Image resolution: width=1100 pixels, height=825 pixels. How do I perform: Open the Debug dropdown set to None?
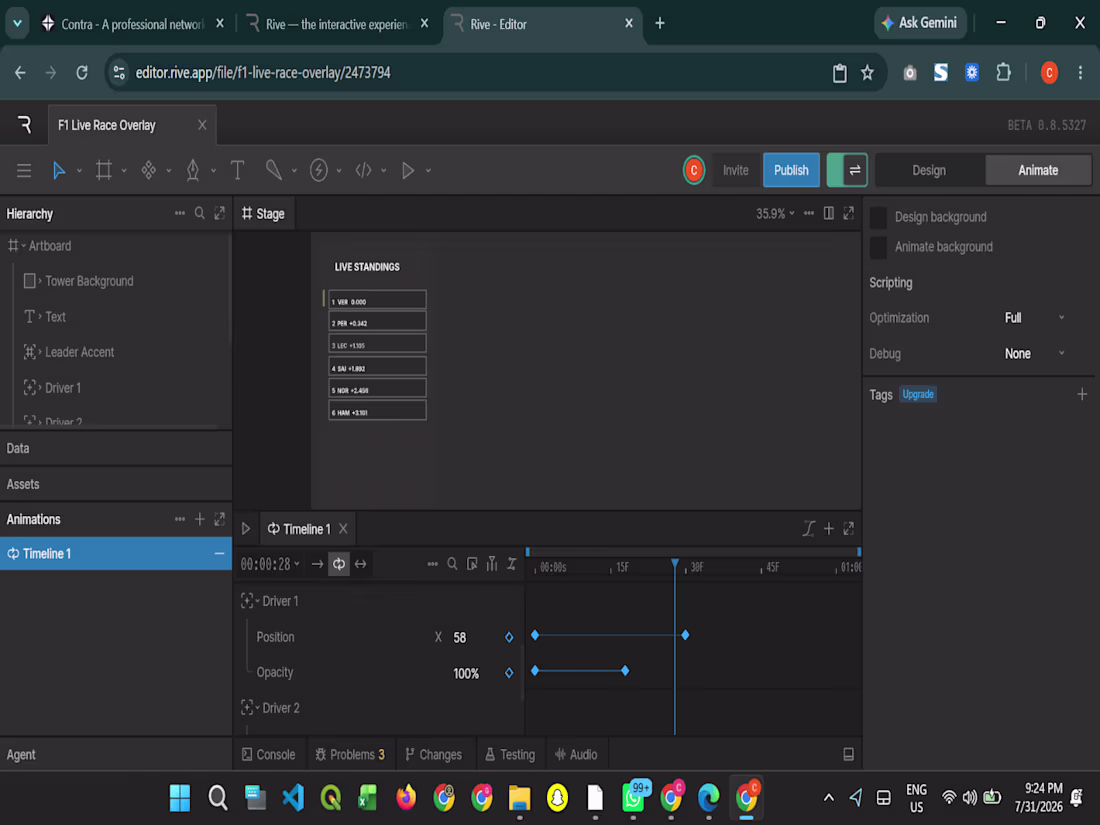click(x=1034, y=354)
